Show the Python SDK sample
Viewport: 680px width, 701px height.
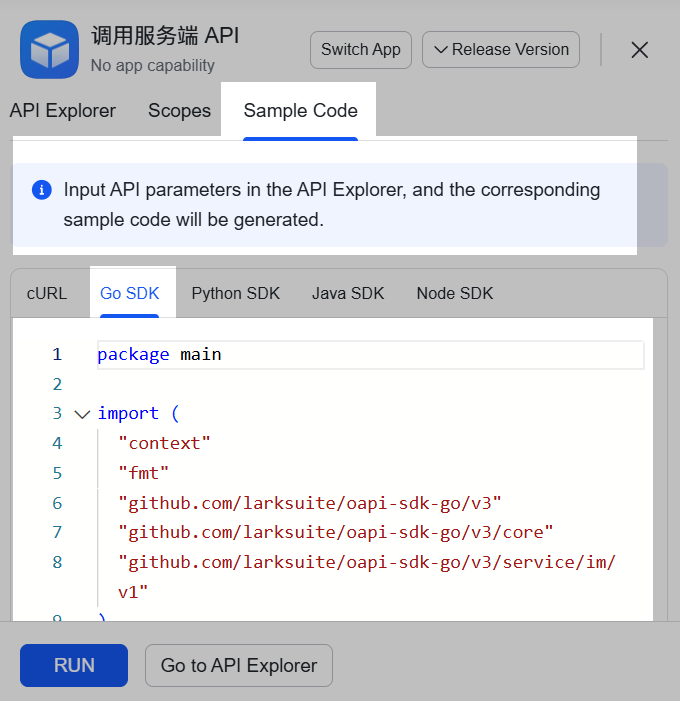tap(236, 294)
